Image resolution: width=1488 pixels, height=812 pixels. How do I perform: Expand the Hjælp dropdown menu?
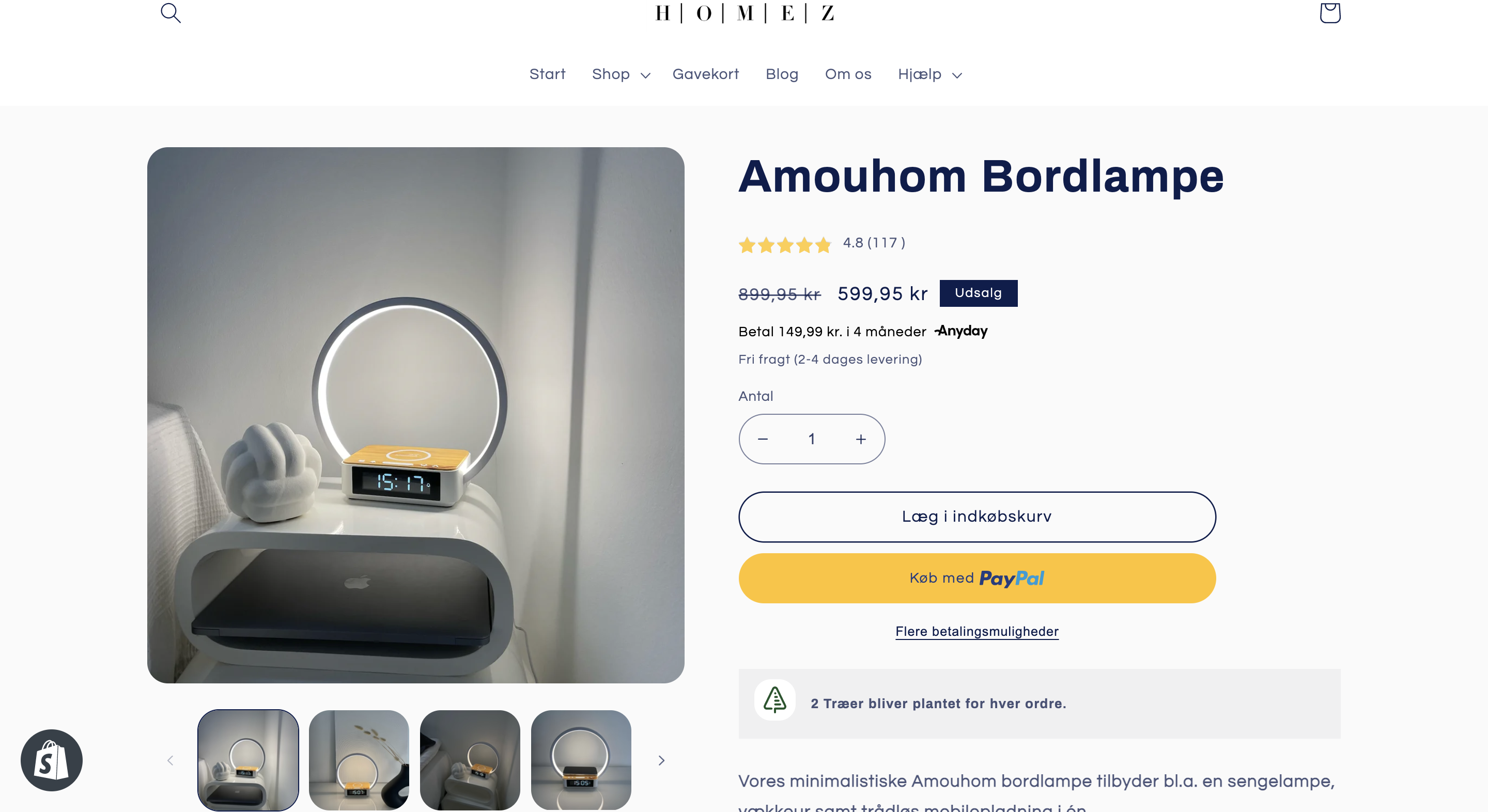[929, 74]
